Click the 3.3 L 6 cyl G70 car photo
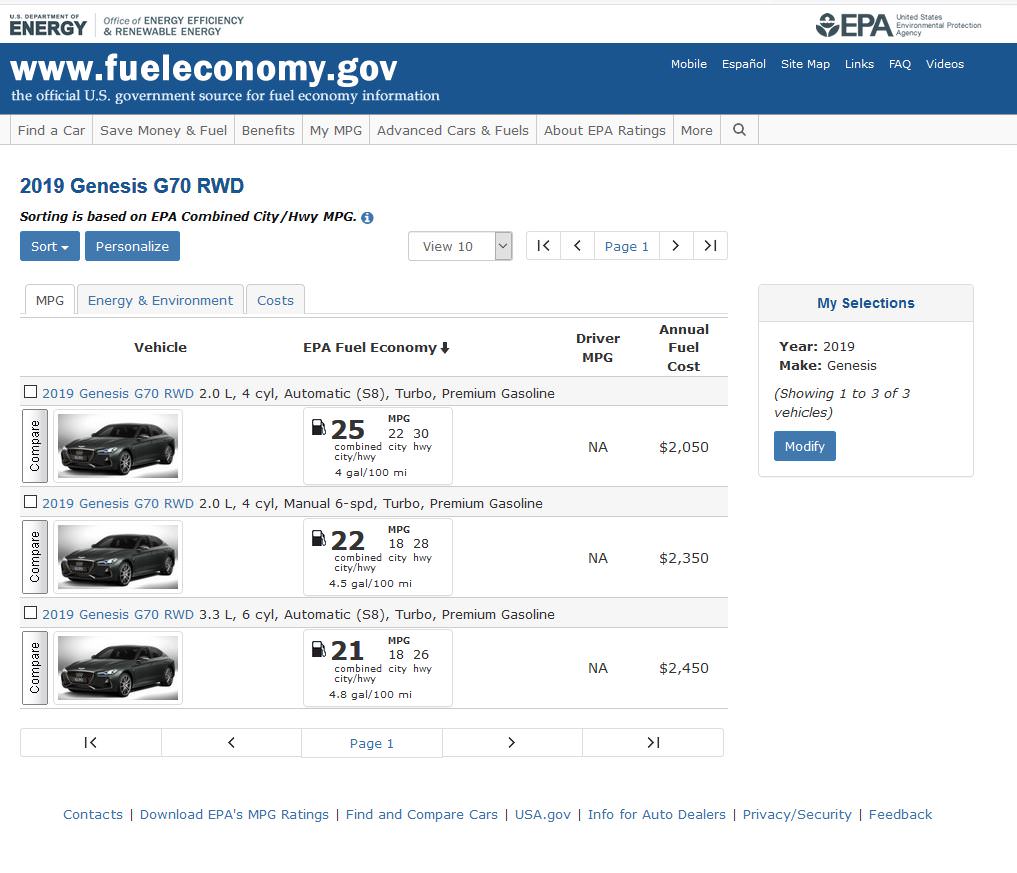Viewport: 1017px width, 873px height. tap(118, 668)
